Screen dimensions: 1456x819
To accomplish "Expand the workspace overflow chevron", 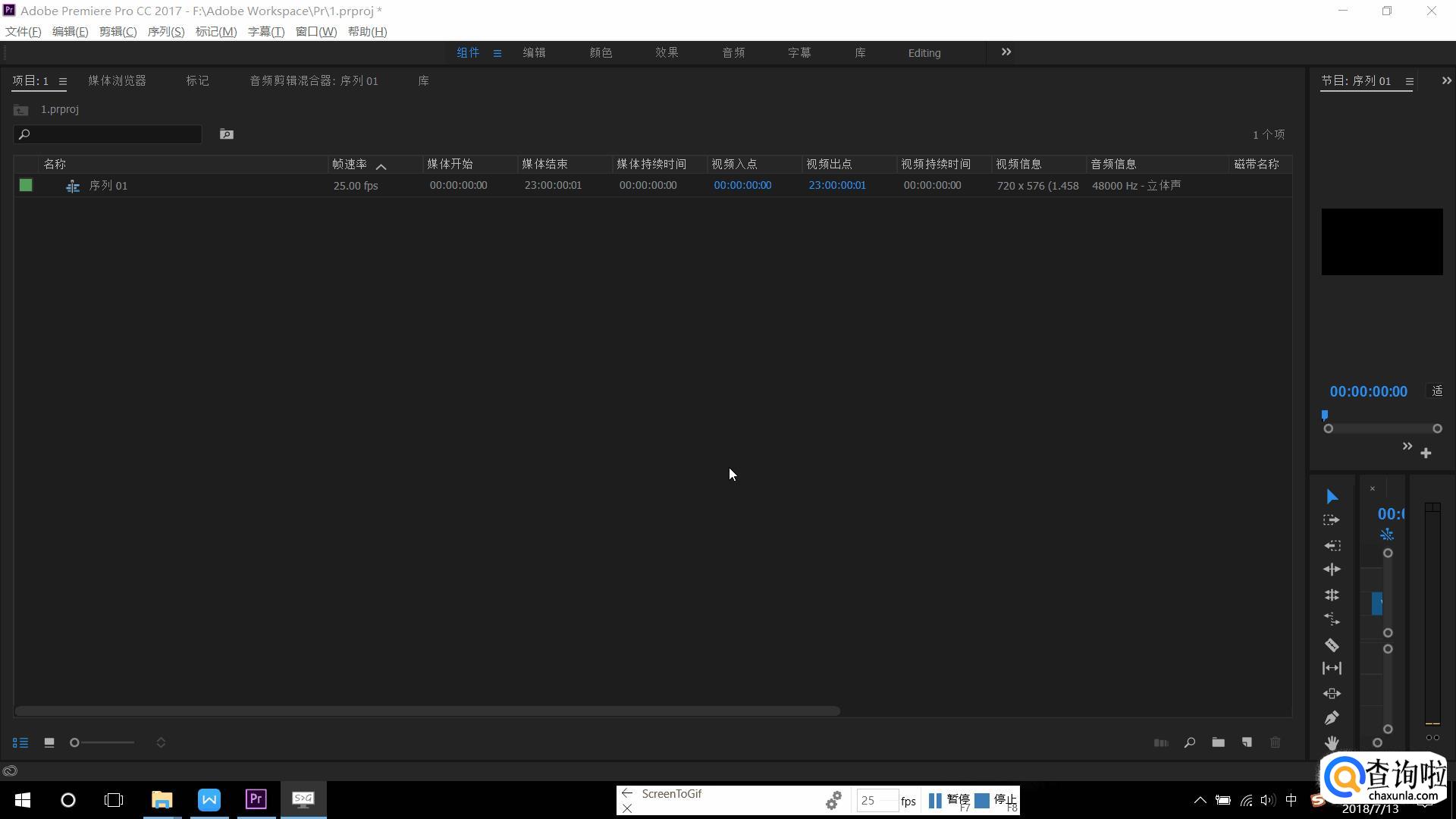I will click(x=1006, y=52).
